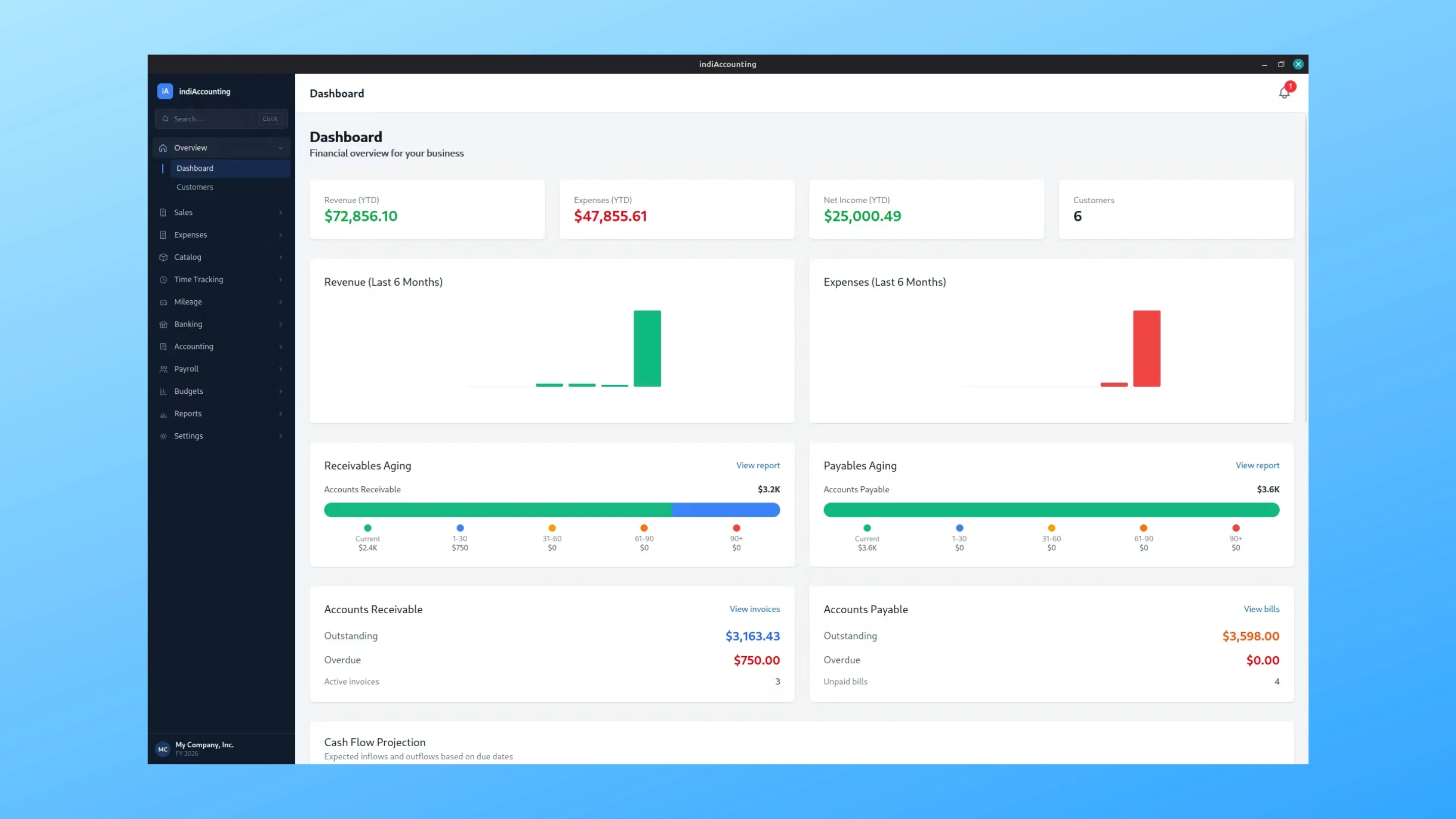Click the Payroll people icon
1456x819 pixels.
point(163,369)
